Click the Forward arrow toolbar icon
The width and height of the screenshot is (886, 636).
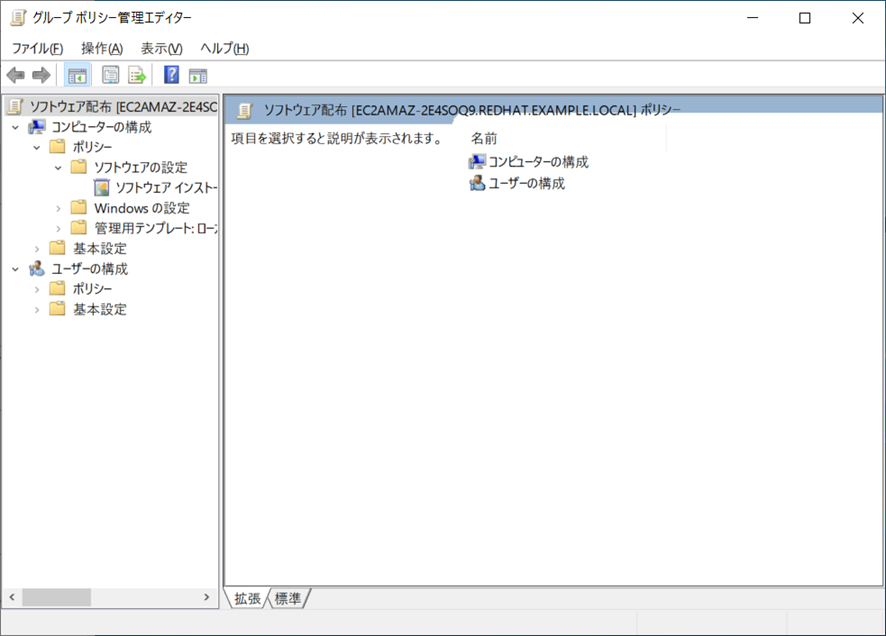(41, 75)
